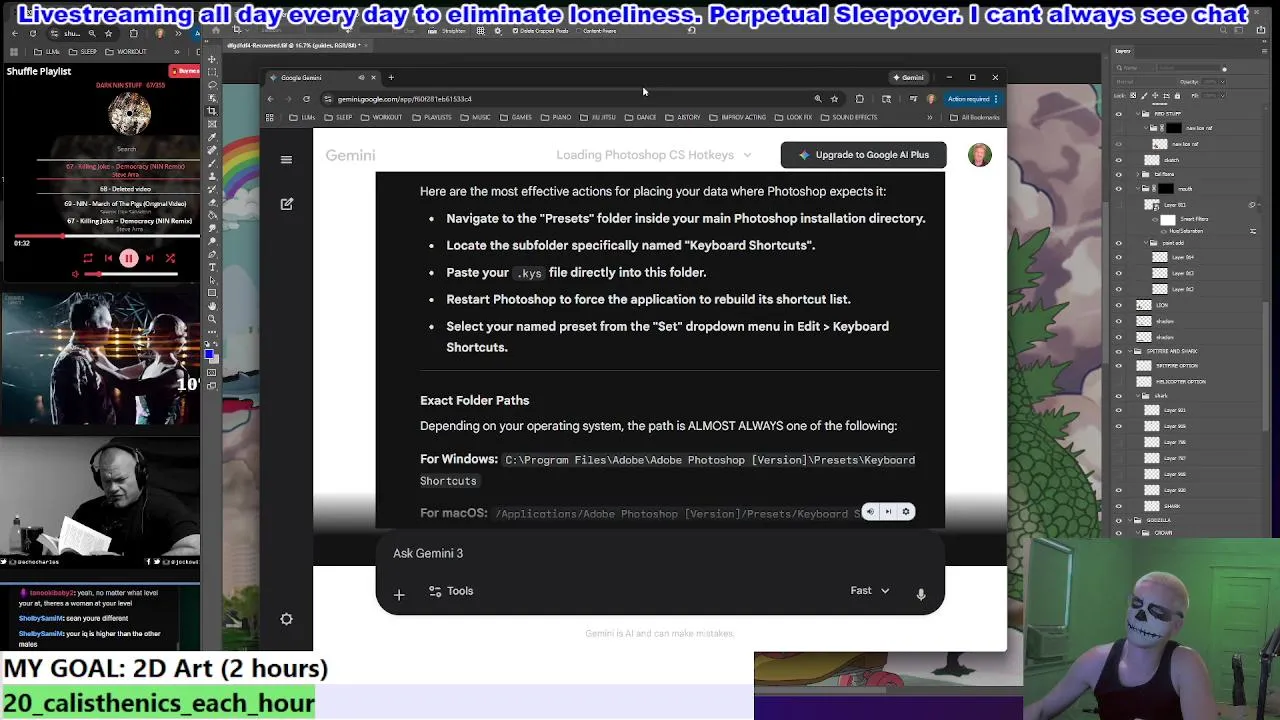This screenshot has width=1280, height=720.
Task: Select the Eraser tool
Action: tap(212, 201)
